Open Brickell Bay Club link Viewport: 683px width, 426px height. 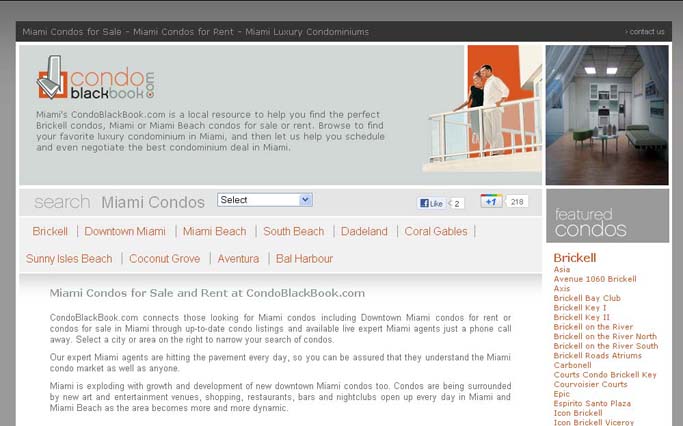(x=587, y=298)
